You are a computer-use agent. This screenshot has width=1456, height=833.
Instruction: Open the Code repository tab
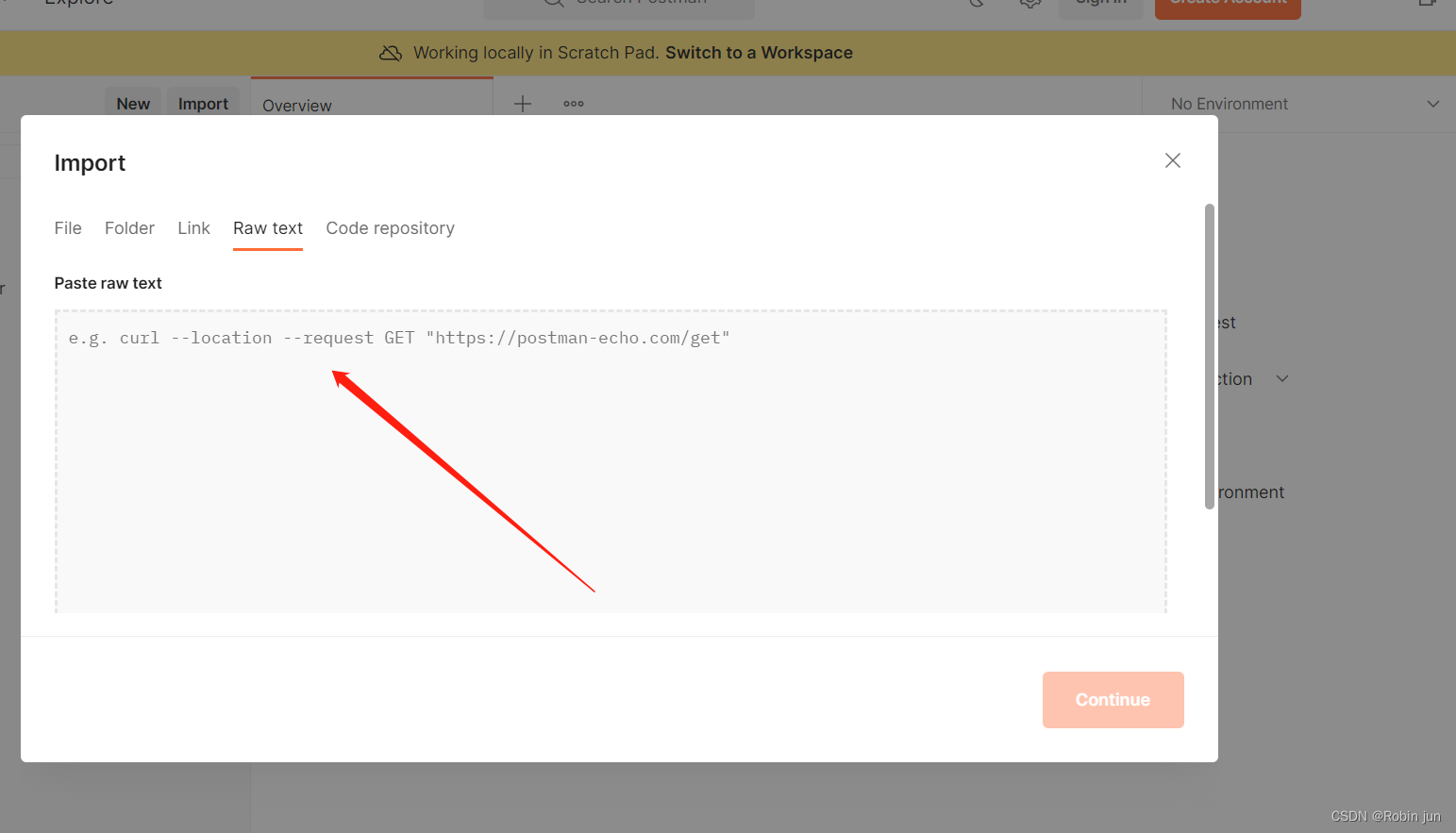(x=390, y=228)
